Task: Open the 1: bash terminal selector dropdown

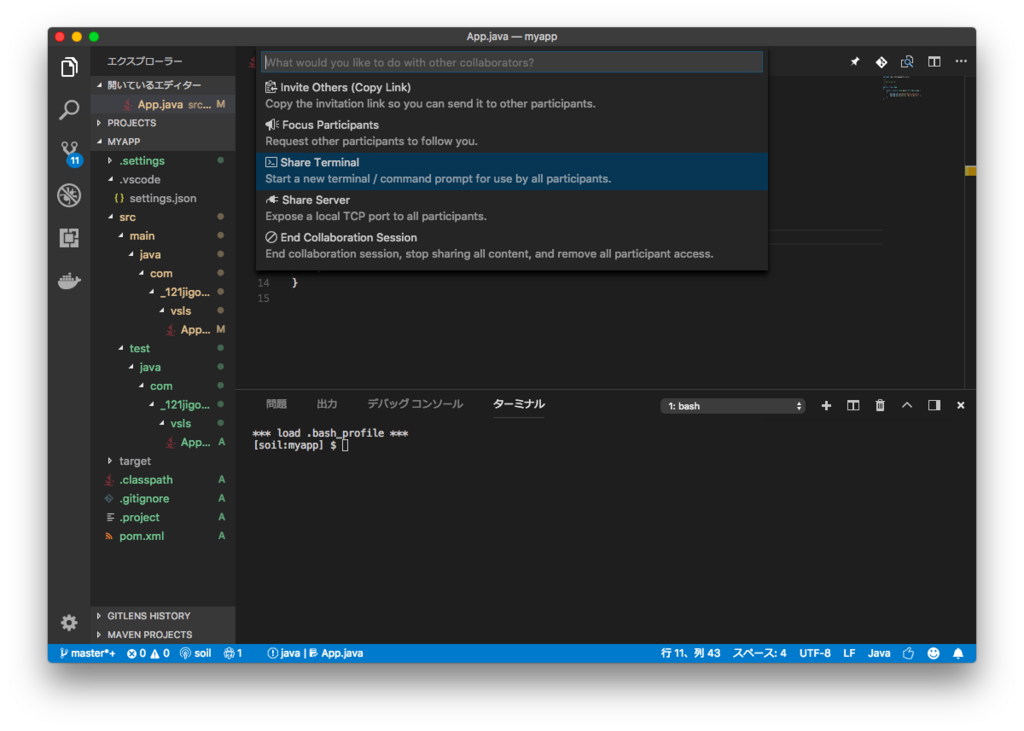Action: click(733, 406)
